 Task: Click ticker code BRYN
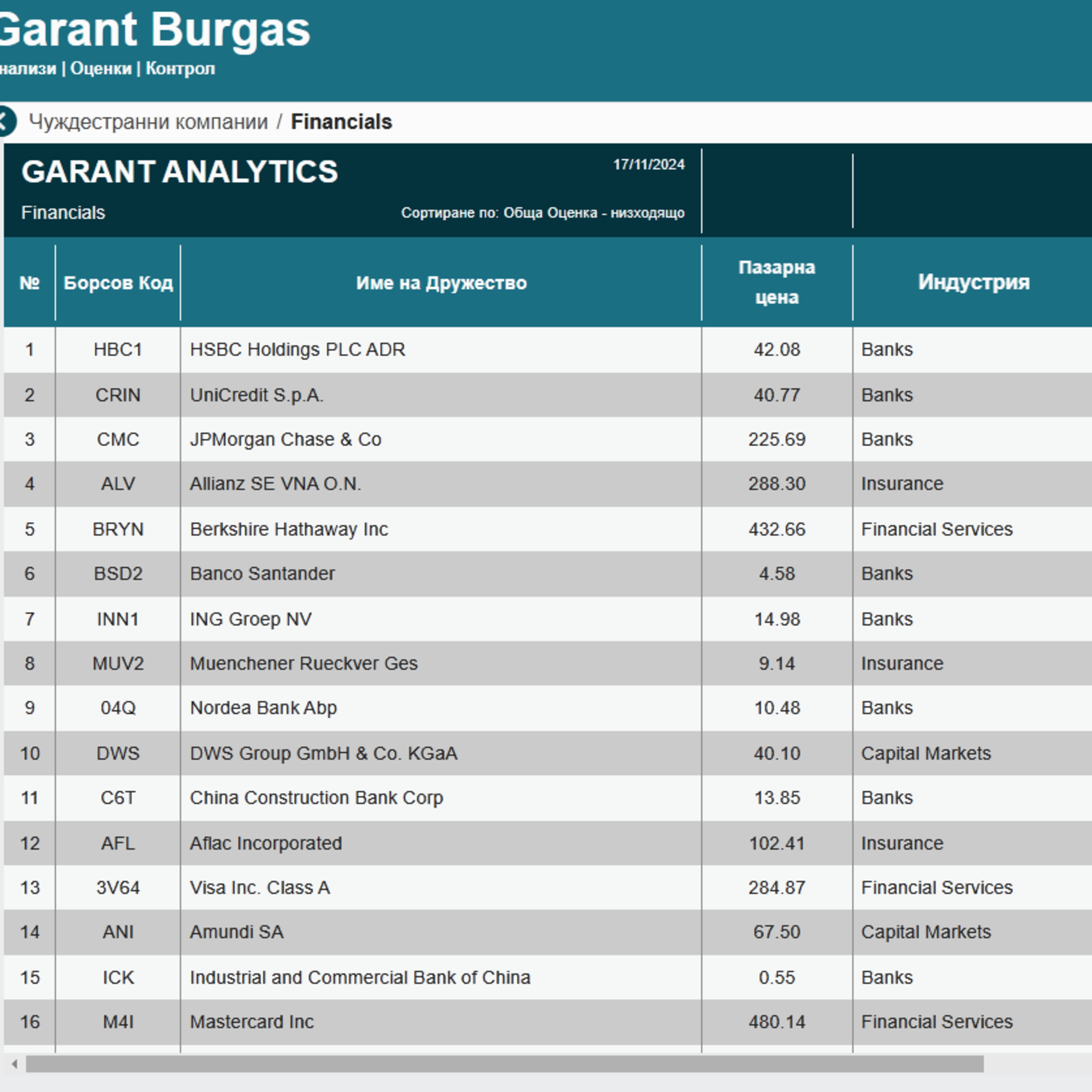pyautogui.click(x=117, y=529)
